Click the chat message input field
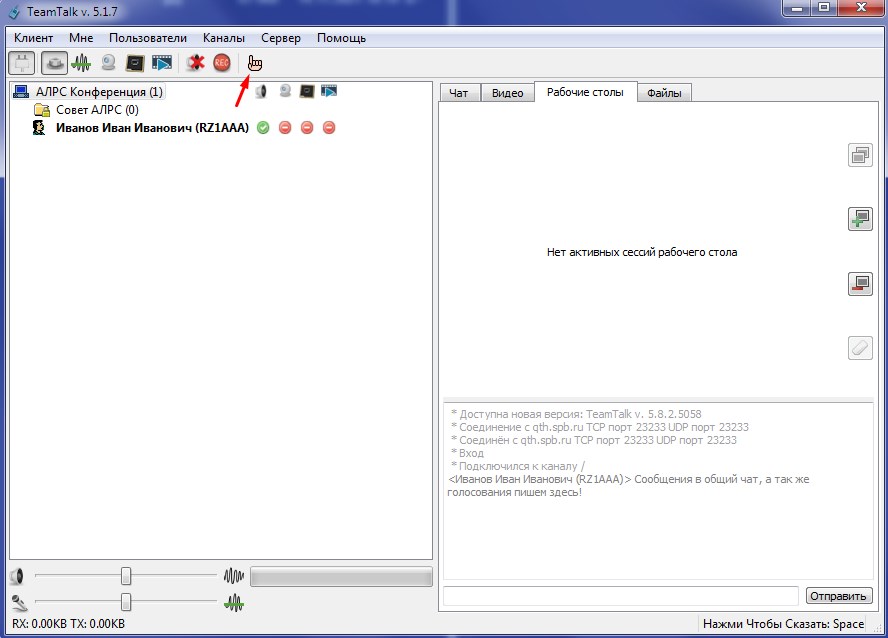 click(x=620, y=596)
